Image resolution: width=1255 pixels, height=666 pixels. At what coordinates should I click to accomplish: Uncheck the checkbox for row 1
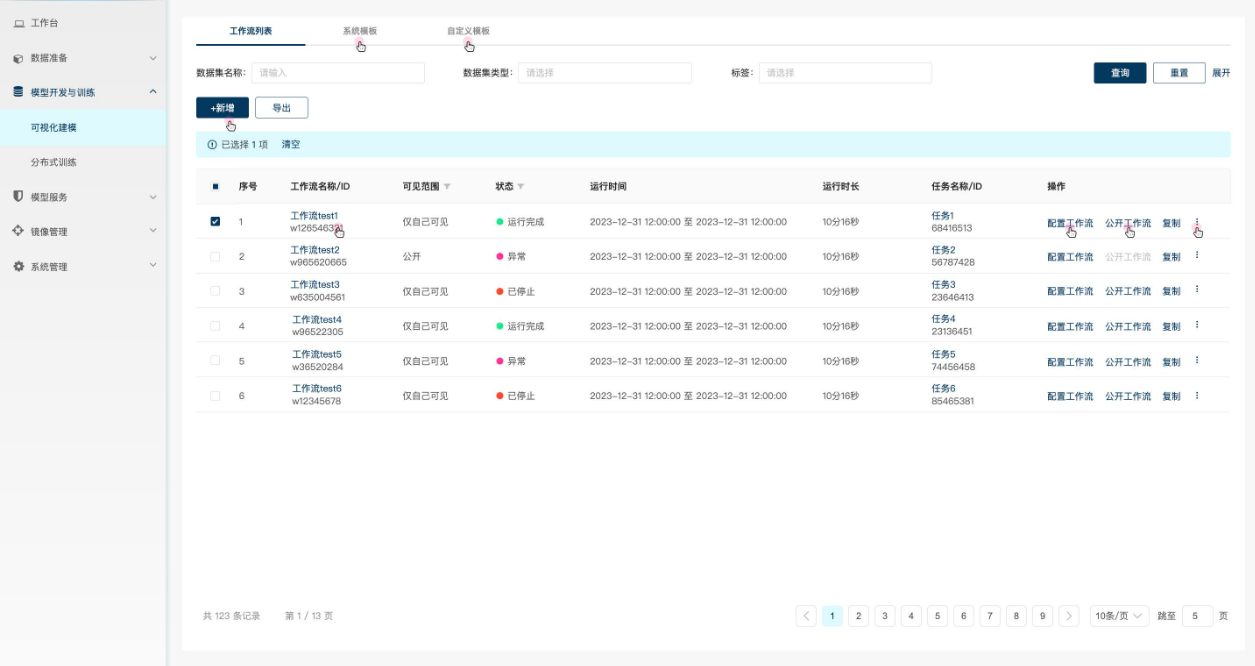coord(215,222)
